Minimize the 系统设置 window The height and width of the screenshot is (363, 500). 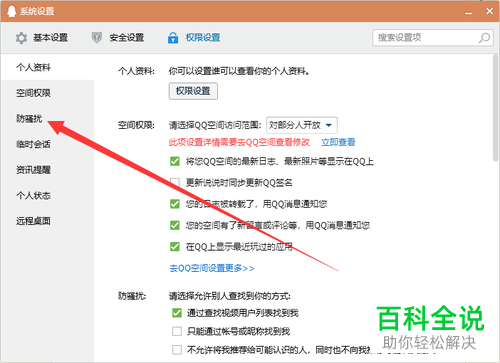point(469,12)
